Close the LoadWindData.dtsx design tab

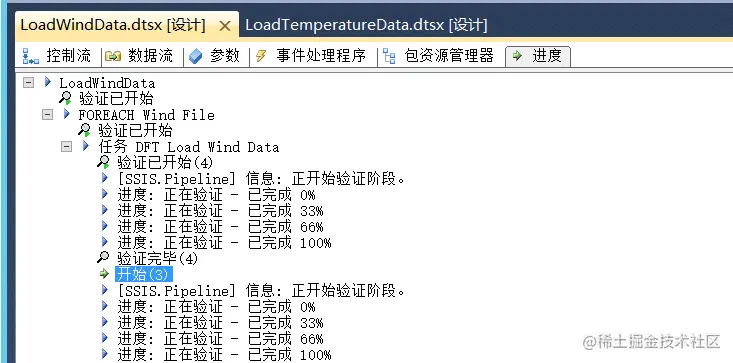pos(225,26)
